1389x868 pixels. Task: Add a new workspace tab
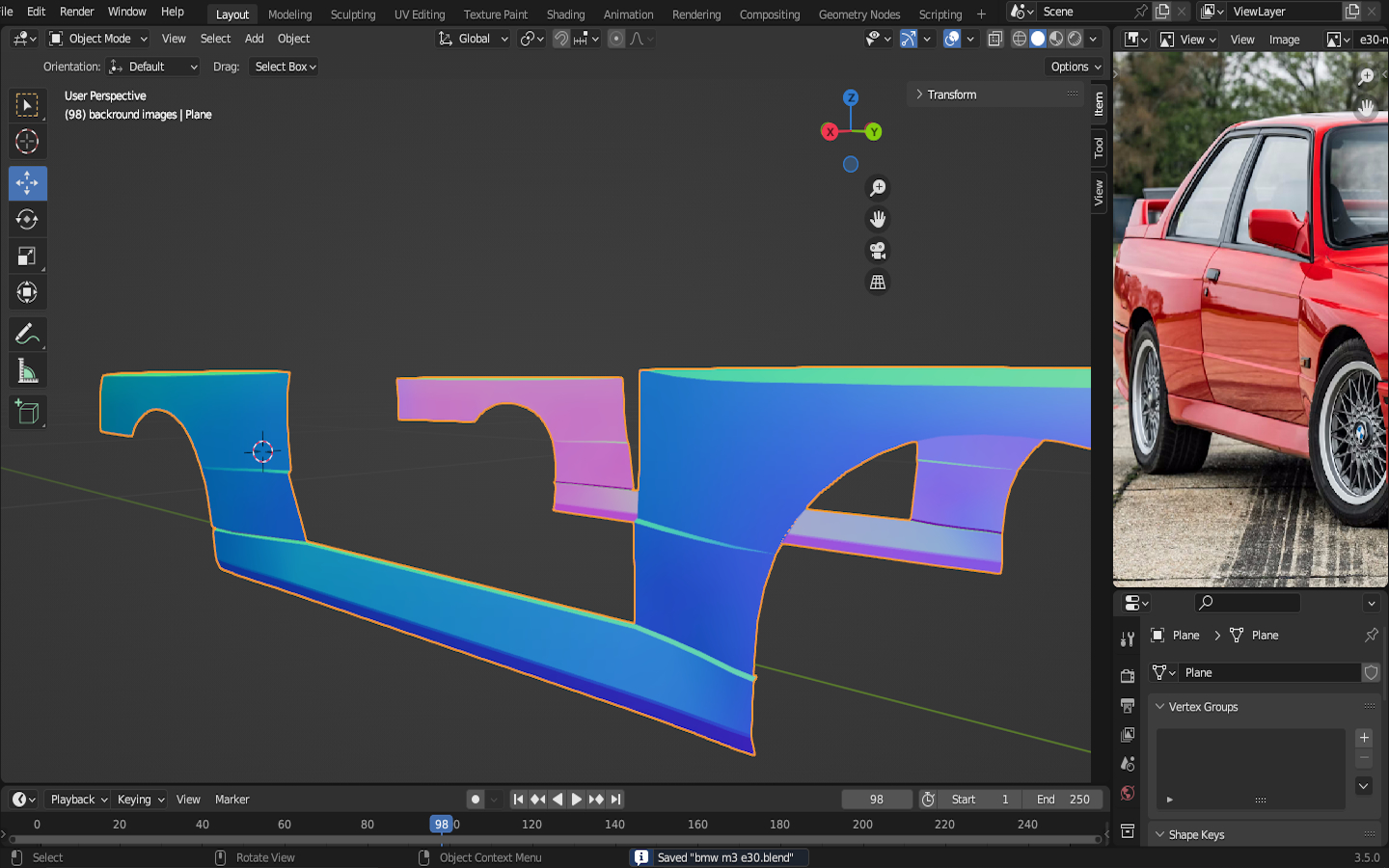[982, 14]
